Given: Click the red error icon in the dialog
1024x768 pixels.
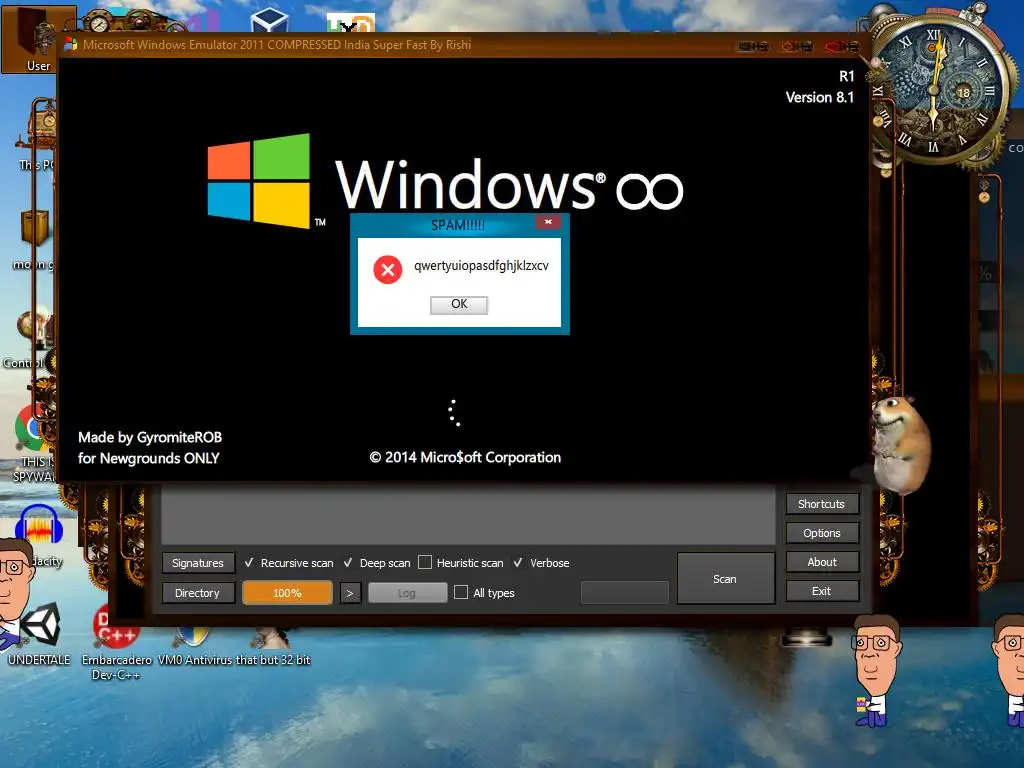Looking at the screenshot, I should click(x=388, y=269).
